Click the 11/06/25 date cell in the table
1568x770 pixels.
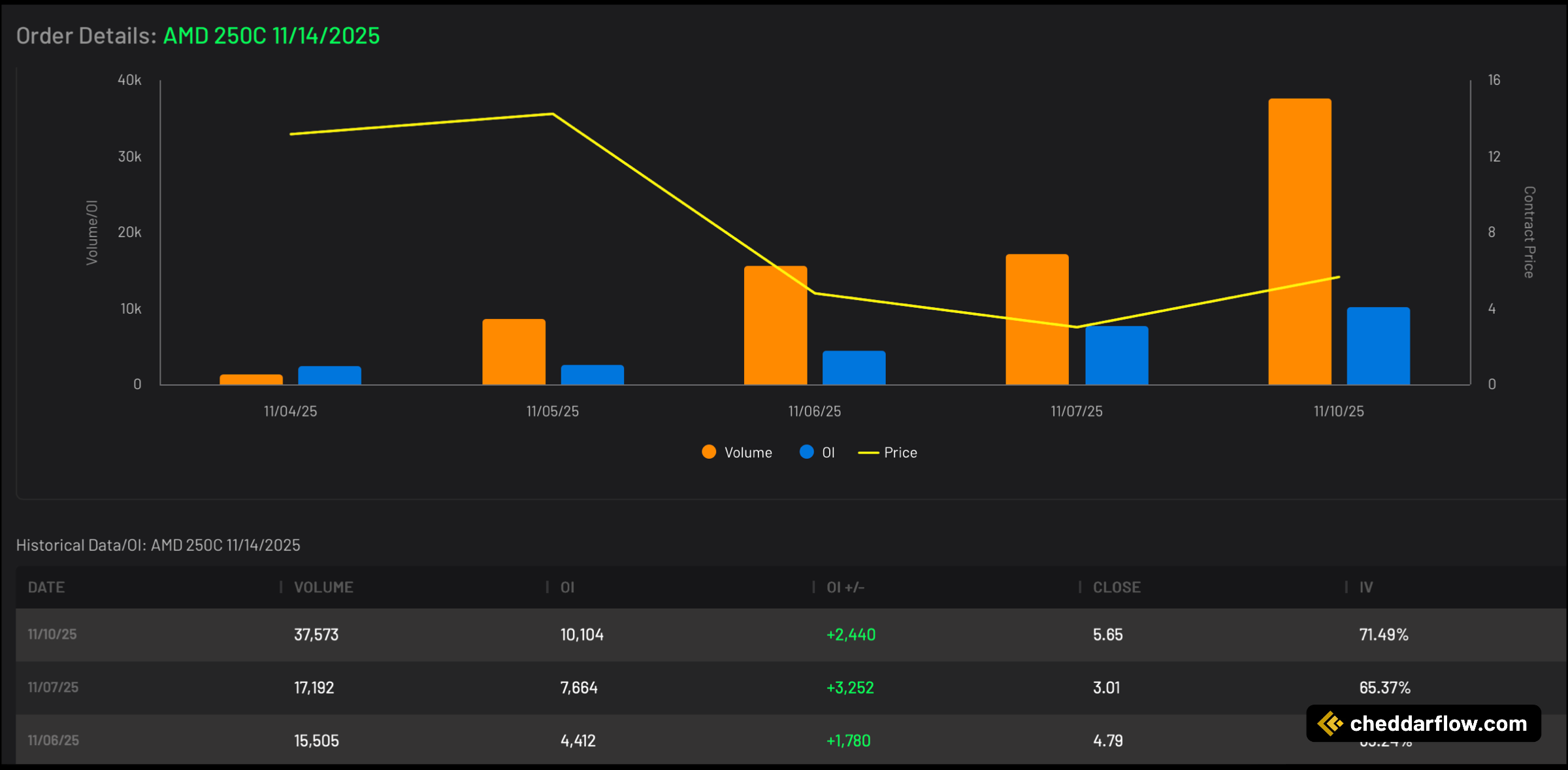click(x=54, y=740)
